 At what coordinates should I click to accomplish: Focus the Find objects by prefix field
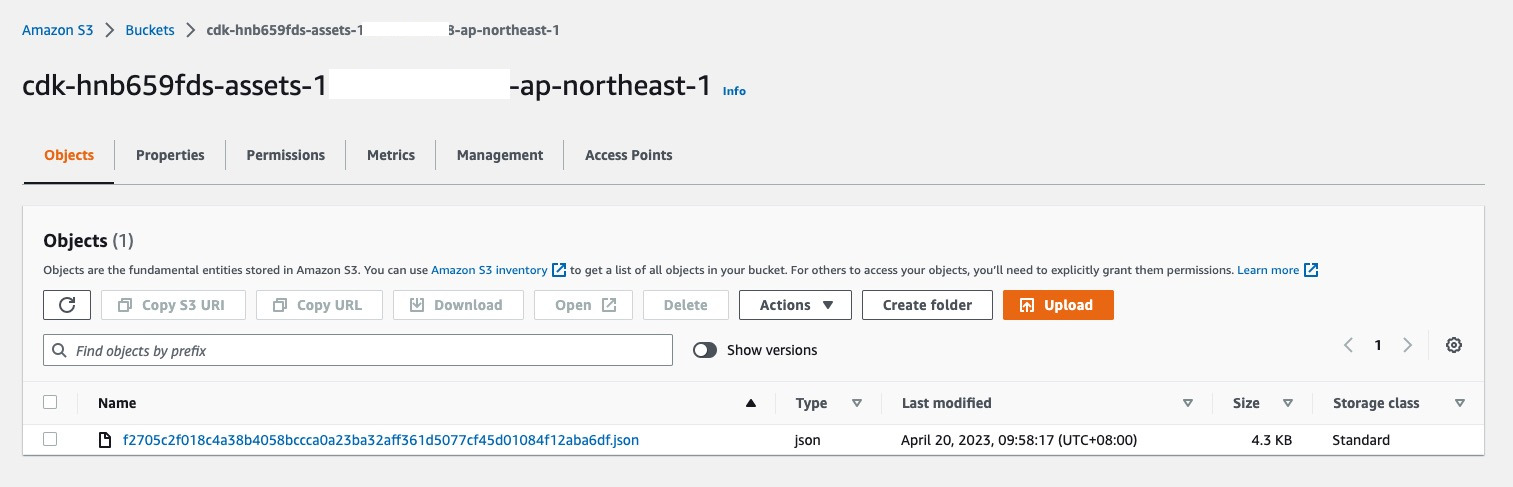point(358,350)
